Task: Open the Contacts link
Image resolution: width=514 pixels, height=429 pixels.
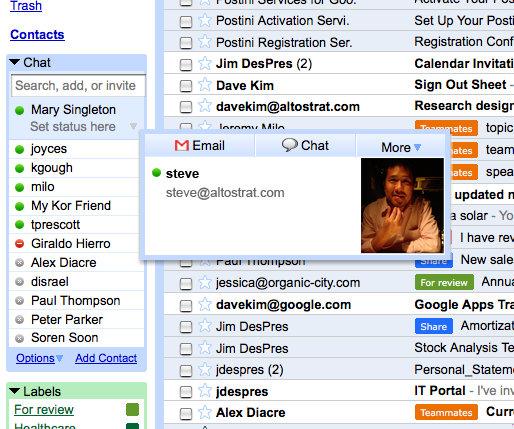Action: (37, 35)
